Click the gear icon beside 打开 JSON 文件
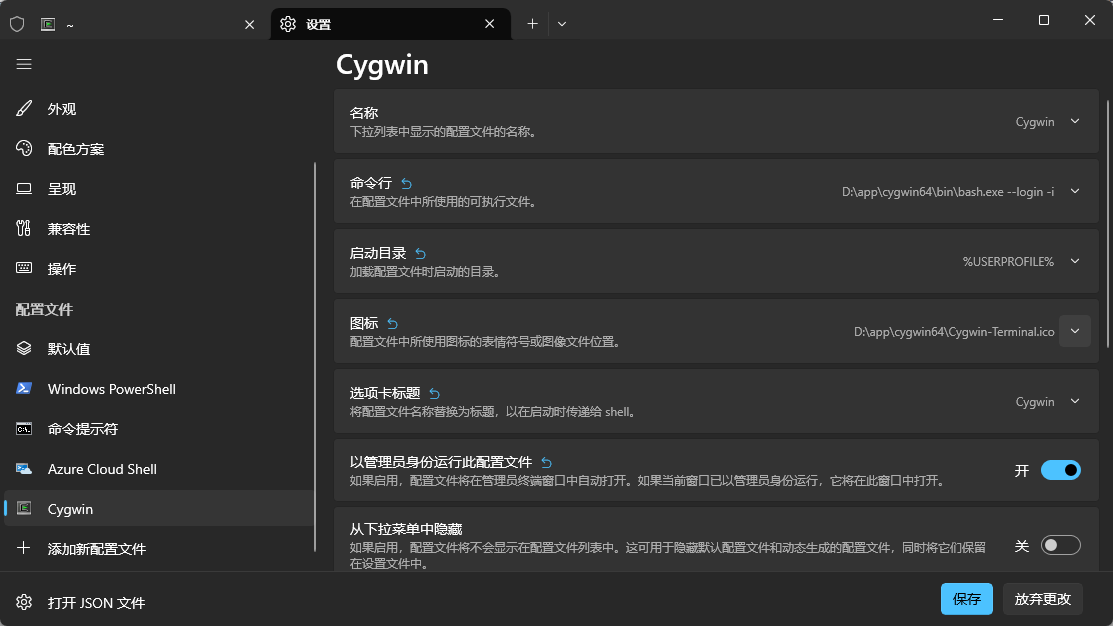Viewport: 1113px width, 626px height. (24, 602)
